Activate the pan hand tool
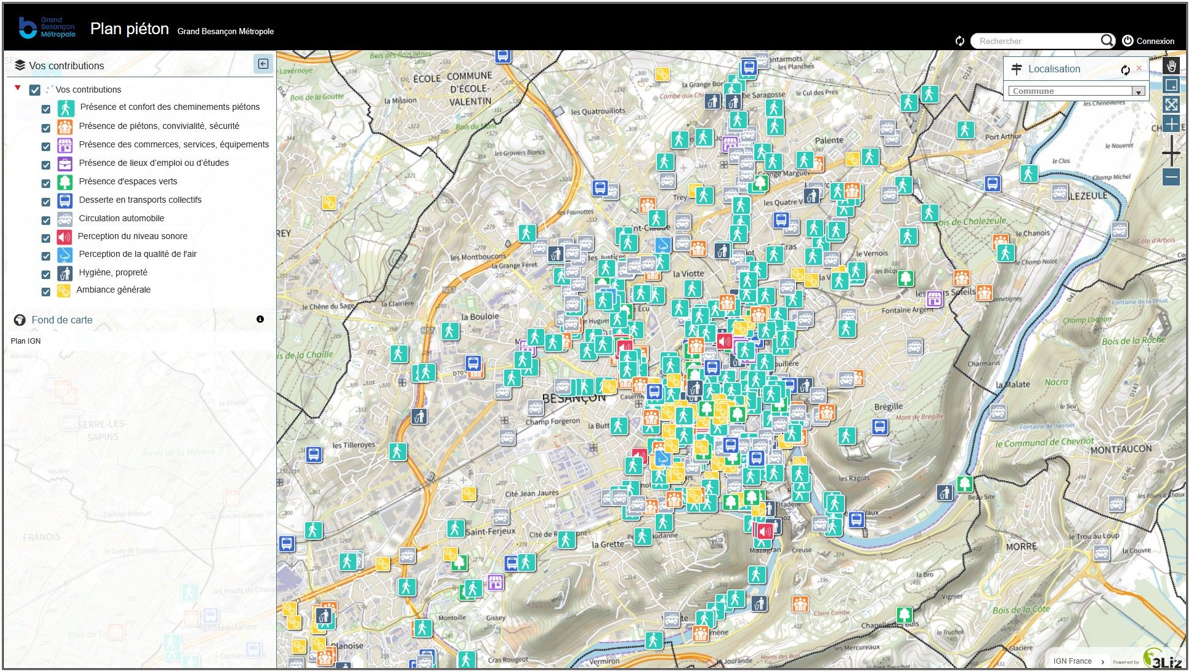The image size is (1190, 672). coord(1171,66)
